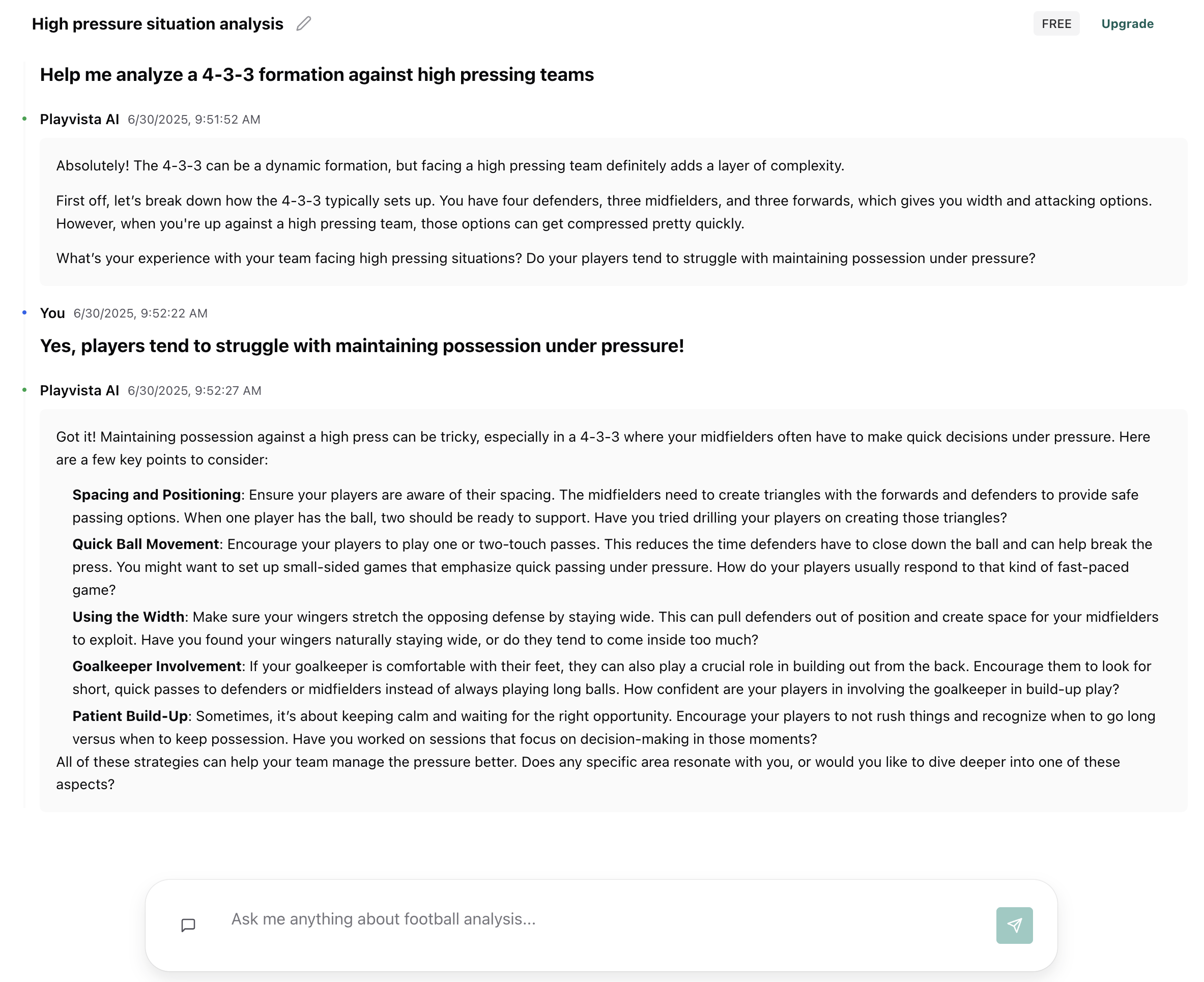Open the Upgrade page
The height and width of the screenshot is (982, 1204).
point(1127,23)
